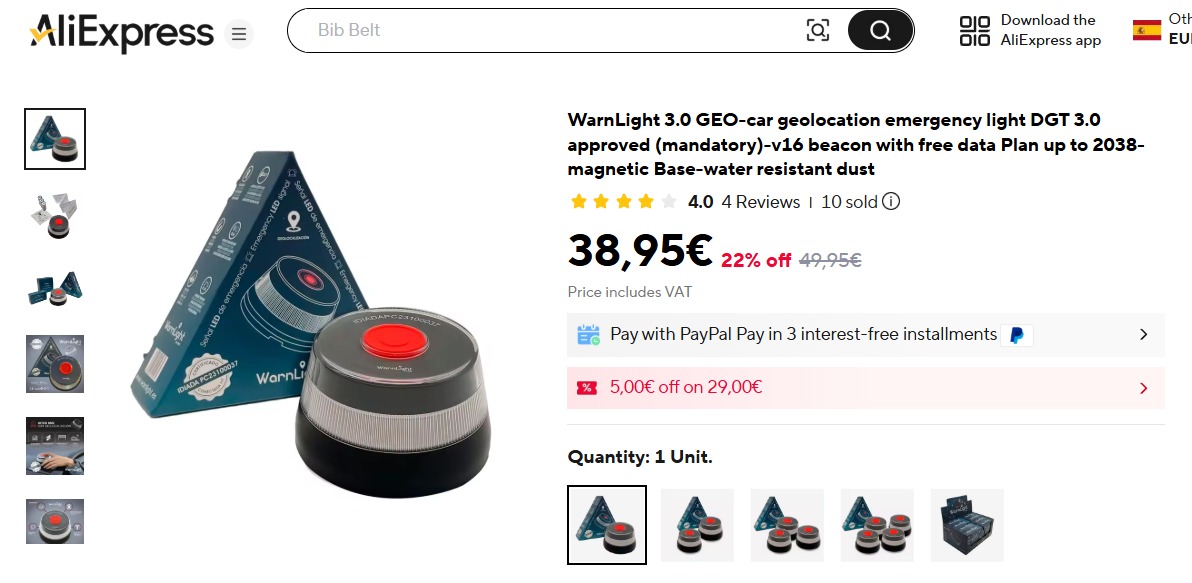
Task: Click the image search camera icon
Action: coord(817,30)
